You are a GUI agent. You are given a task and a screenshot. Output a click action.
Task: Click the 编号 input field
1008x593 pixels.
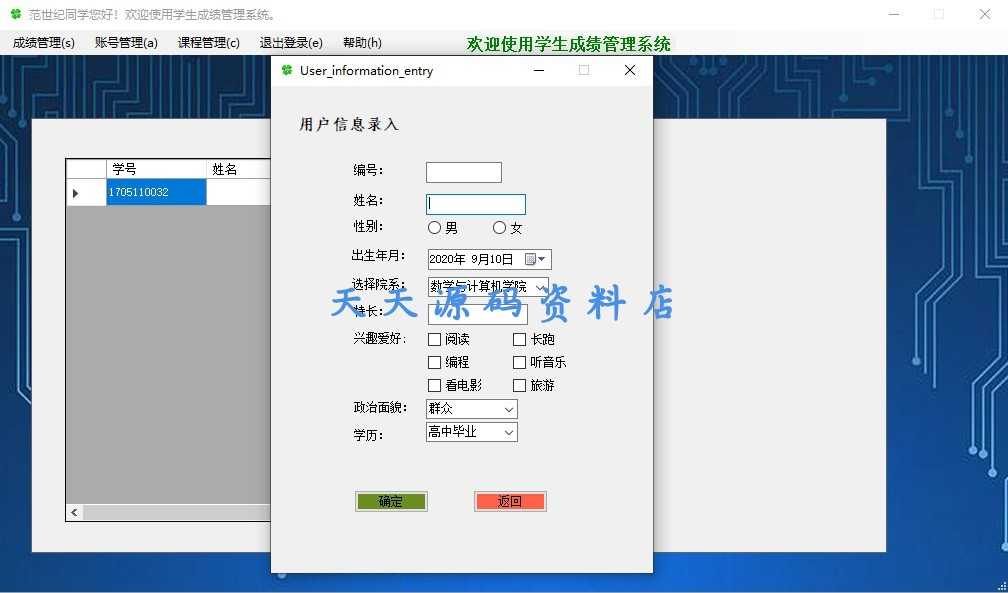pyautogui.click(x=464, y=172)
